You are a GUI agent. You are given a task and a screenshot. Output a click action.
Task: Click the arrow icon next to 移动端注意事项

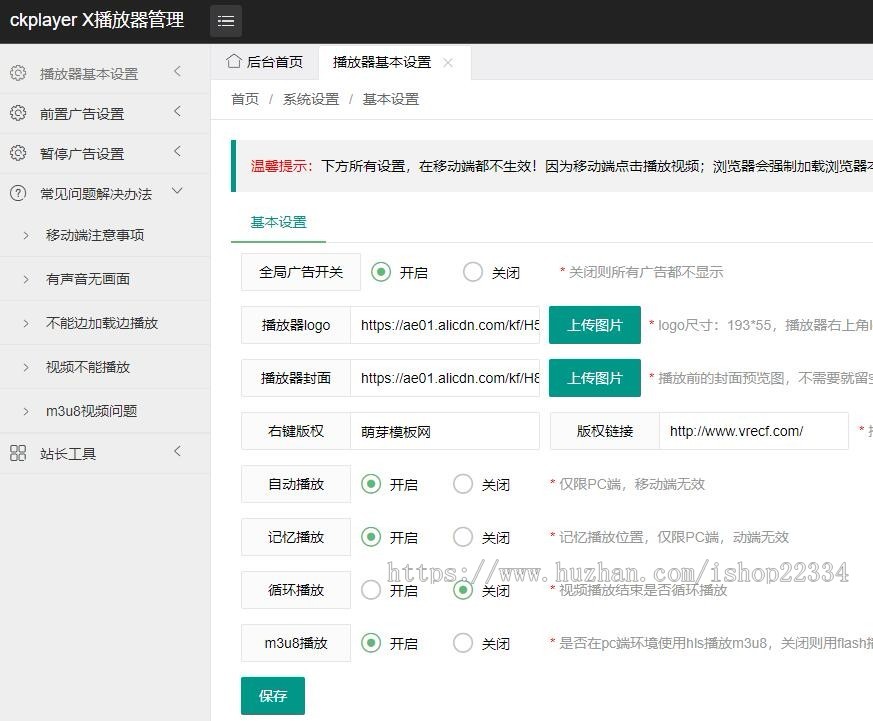25,234
